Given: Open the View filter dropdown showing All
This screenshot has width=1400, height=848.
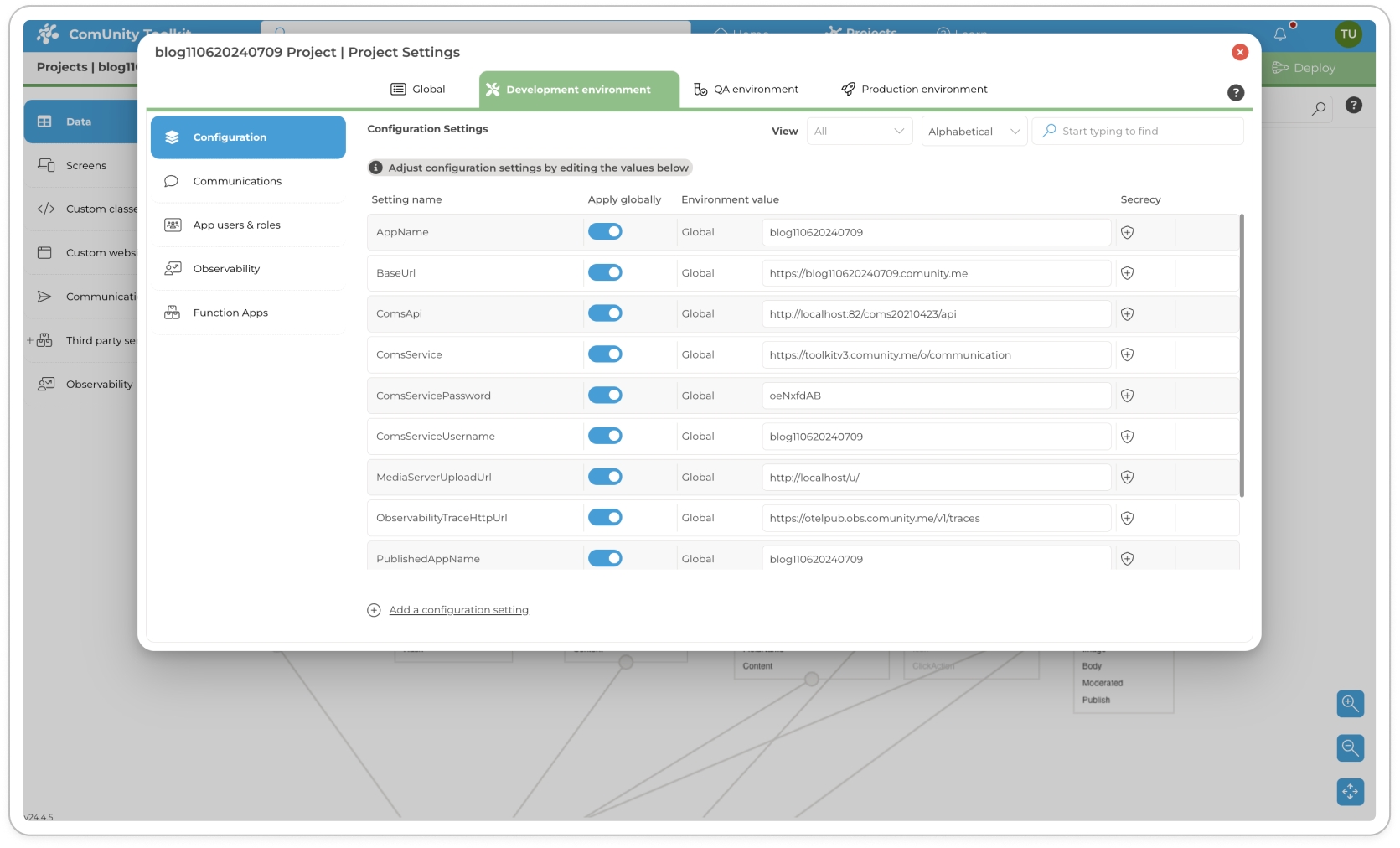Looking at the screenshot, I should point(859,132).
